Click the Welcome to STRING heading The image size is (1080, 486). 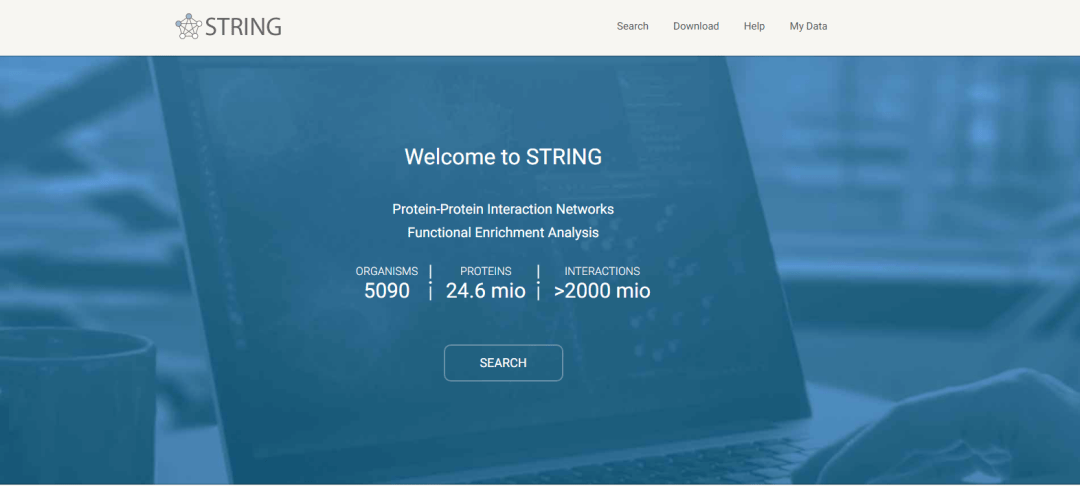[x=503, y=157]
